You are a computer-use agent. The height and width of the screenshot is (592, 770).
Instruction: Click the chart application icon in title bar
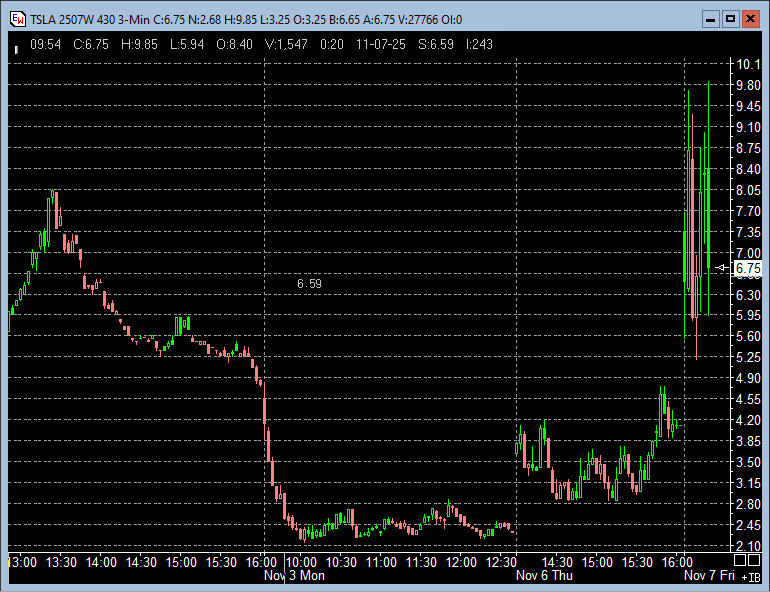(x=17, y=18)
